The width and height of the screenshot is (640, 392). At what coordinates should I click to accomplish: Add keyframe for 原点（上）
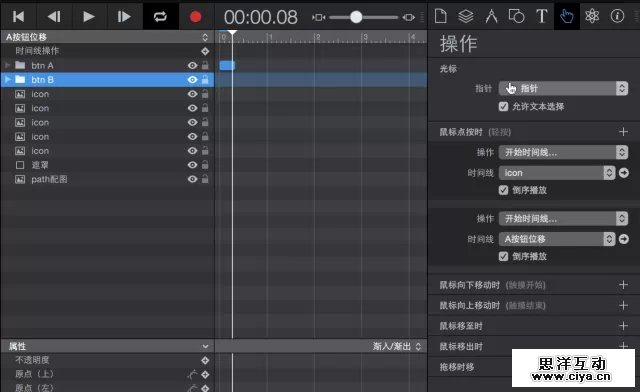[205, 374]
